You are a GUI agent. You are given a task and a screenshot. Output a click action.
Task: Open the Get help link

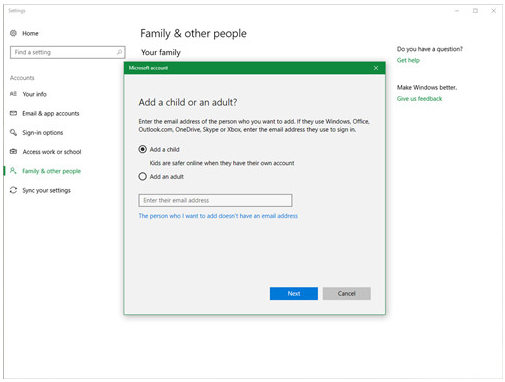[x=408, y=60]
